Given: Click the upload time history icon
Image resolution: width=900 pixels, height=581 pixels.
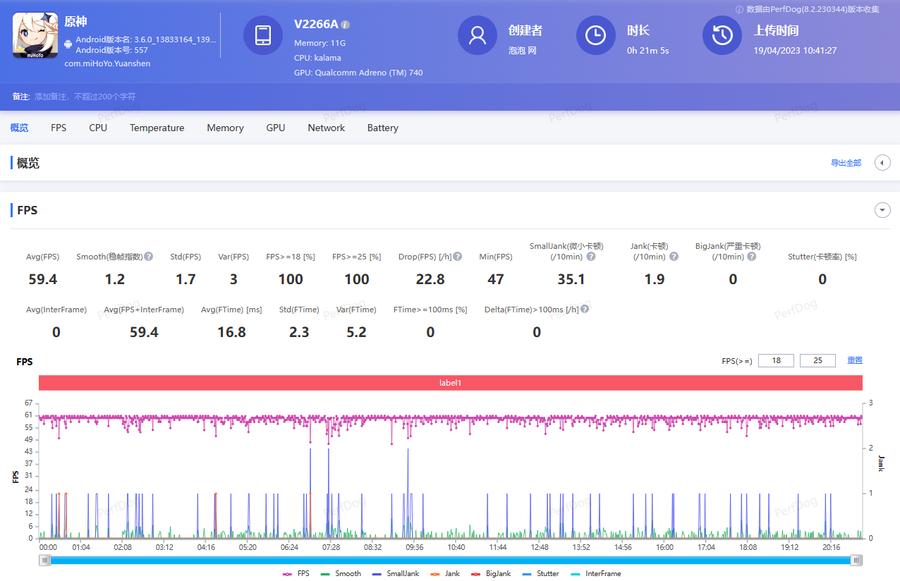Looking at the screenshot, I should (x=721, y=36).
